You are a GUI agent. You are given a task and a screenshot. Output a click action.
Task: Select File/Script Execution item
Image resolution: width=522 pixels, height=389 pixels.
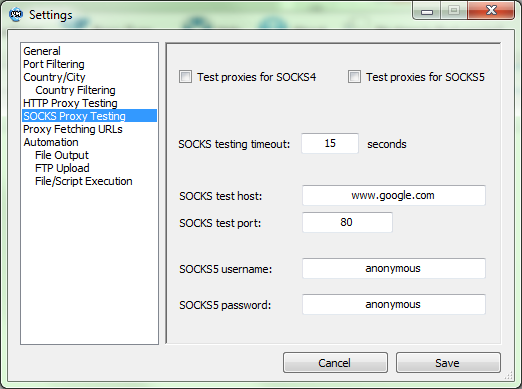(x=84, y=181)
